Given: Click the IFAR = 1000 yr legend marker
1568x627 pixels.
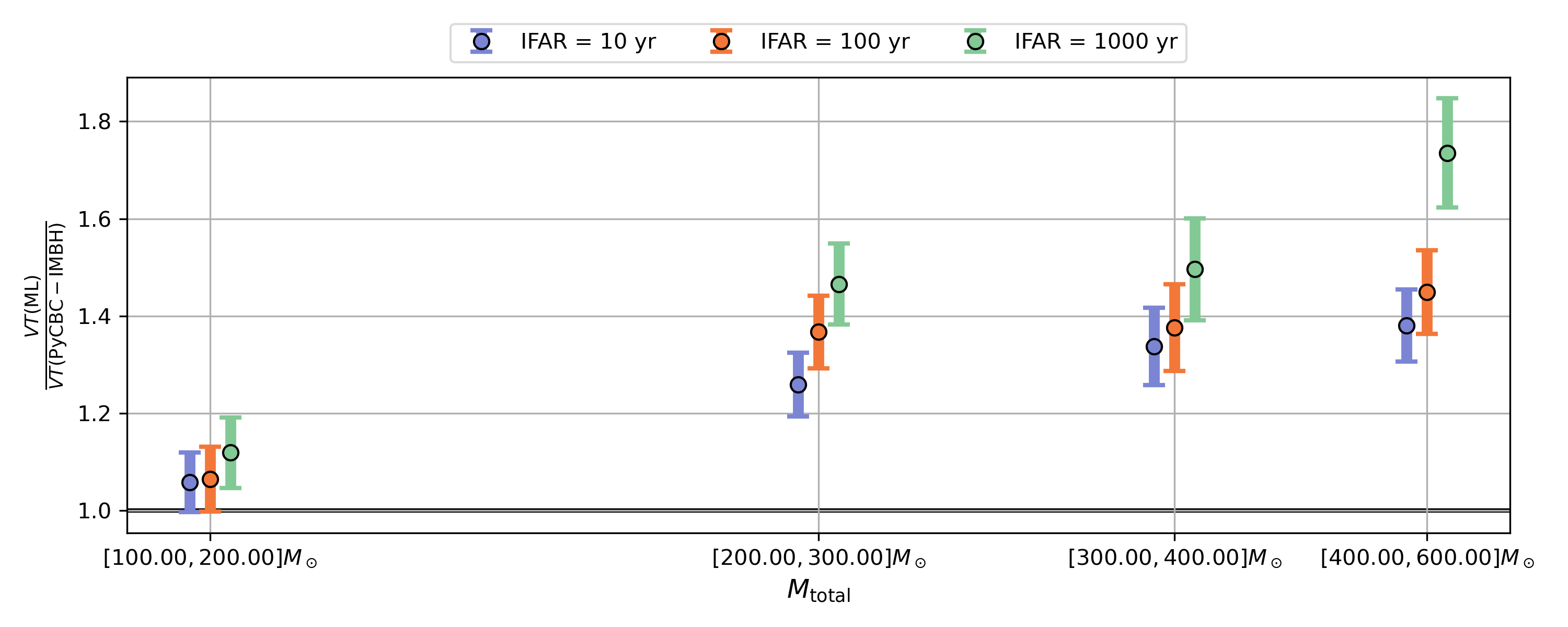Looking at the screenshot, I should coord(975,41).
